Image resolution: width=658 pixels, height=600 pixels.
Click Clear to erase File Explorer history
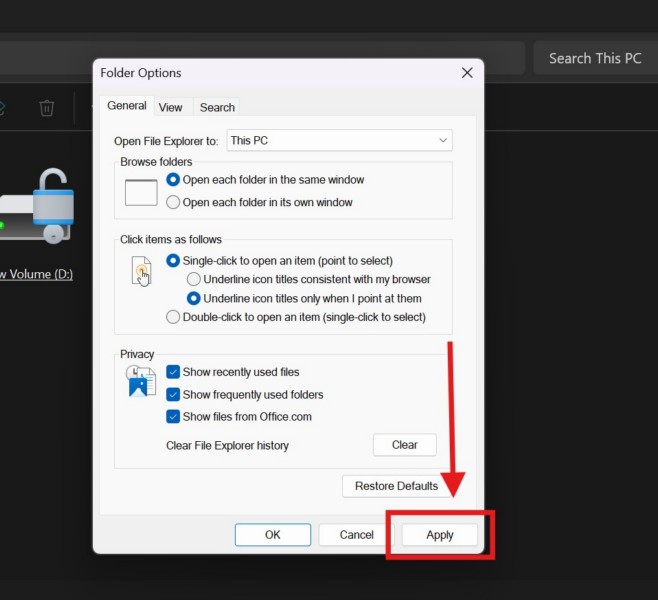coord(405,445)
